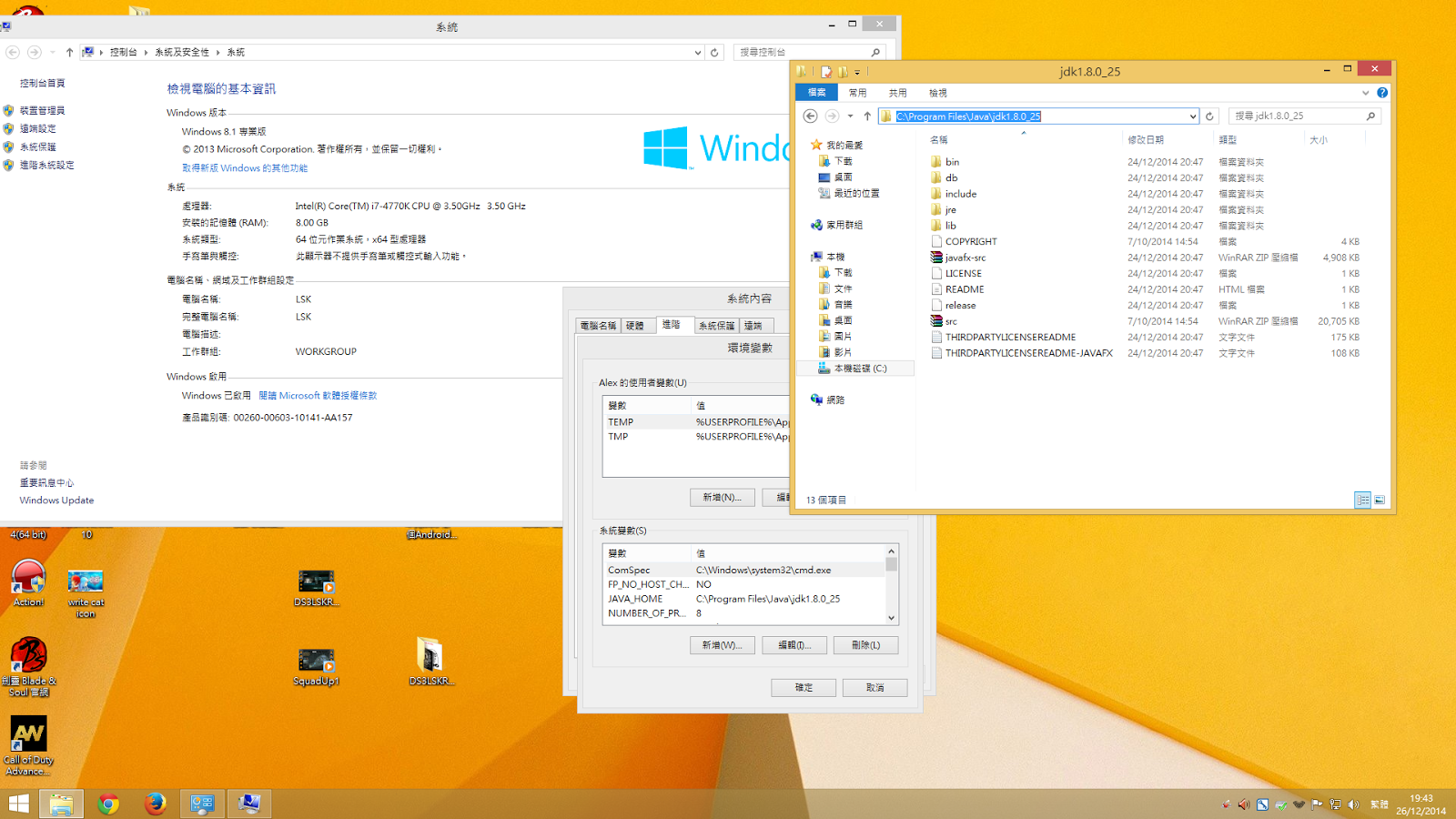Open 進階系統設定 advanced system settings
The width and height of the screenshot is (1456, 819).
coord(46,165)
